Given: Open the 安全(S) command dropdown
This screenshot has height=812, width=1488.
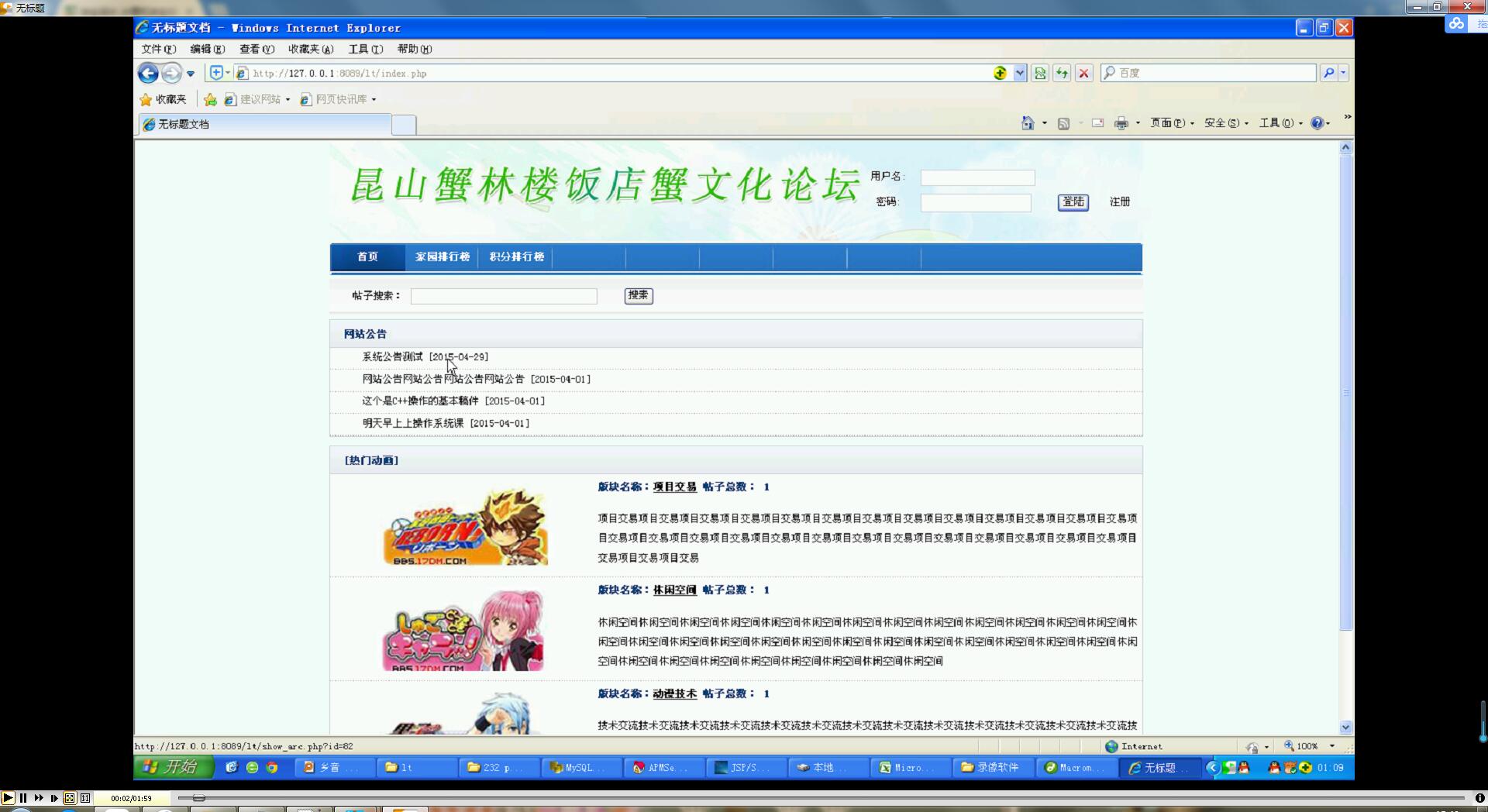Looking at the screenshot, I should pos(1226,123).
